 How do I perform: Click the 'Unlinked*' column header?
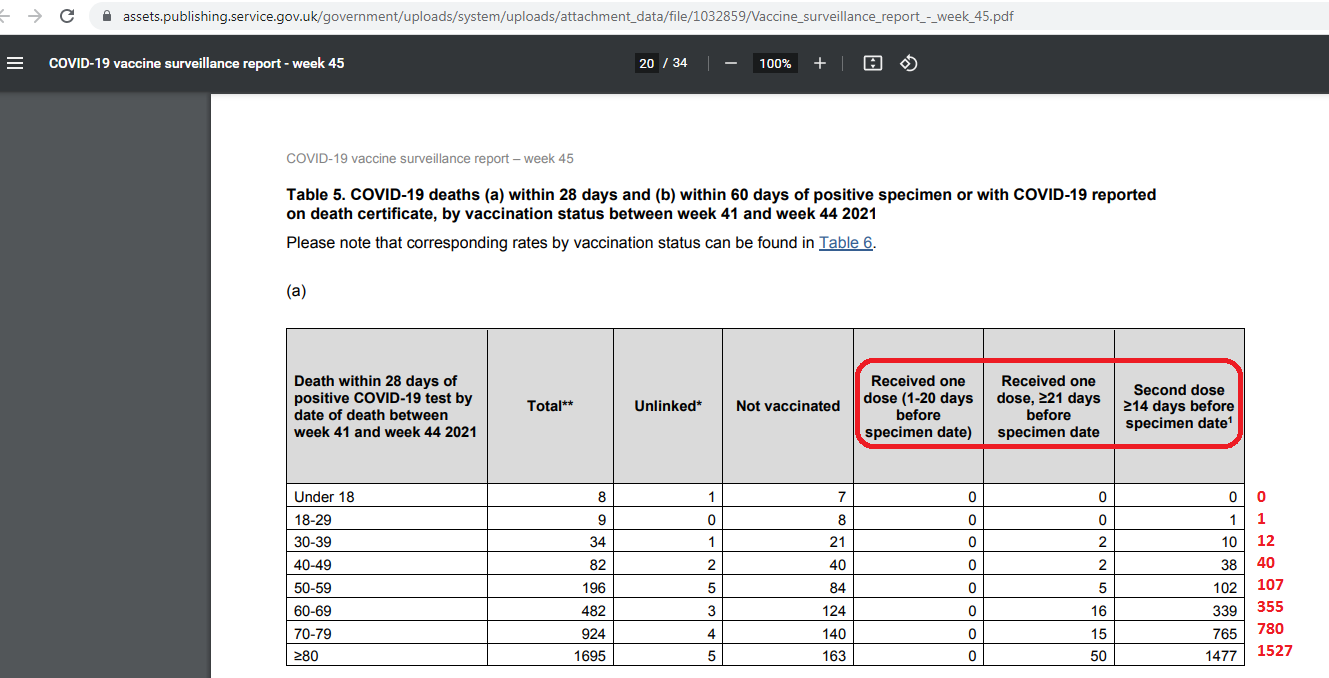click(x=668, y=406)
